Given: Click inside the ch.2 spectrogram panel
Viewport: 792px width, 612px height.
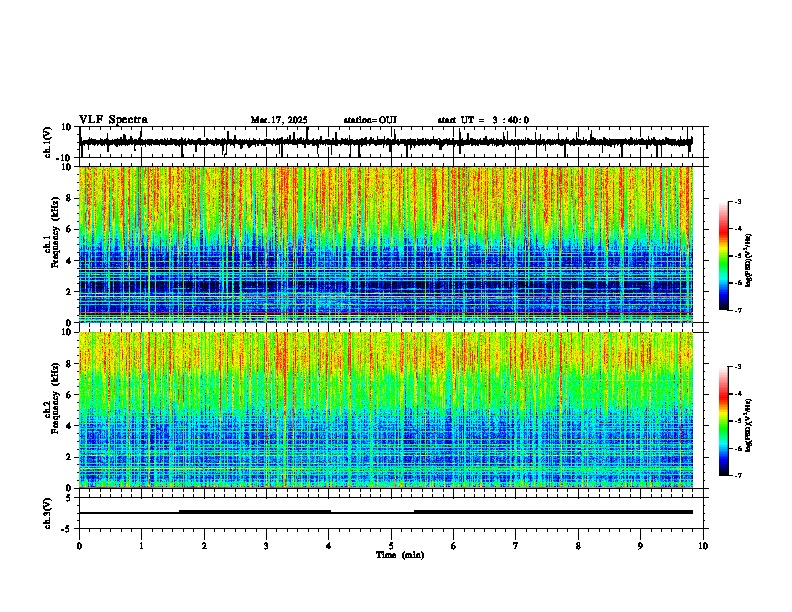Looking at the screenshot, I should tap(386, 410).
